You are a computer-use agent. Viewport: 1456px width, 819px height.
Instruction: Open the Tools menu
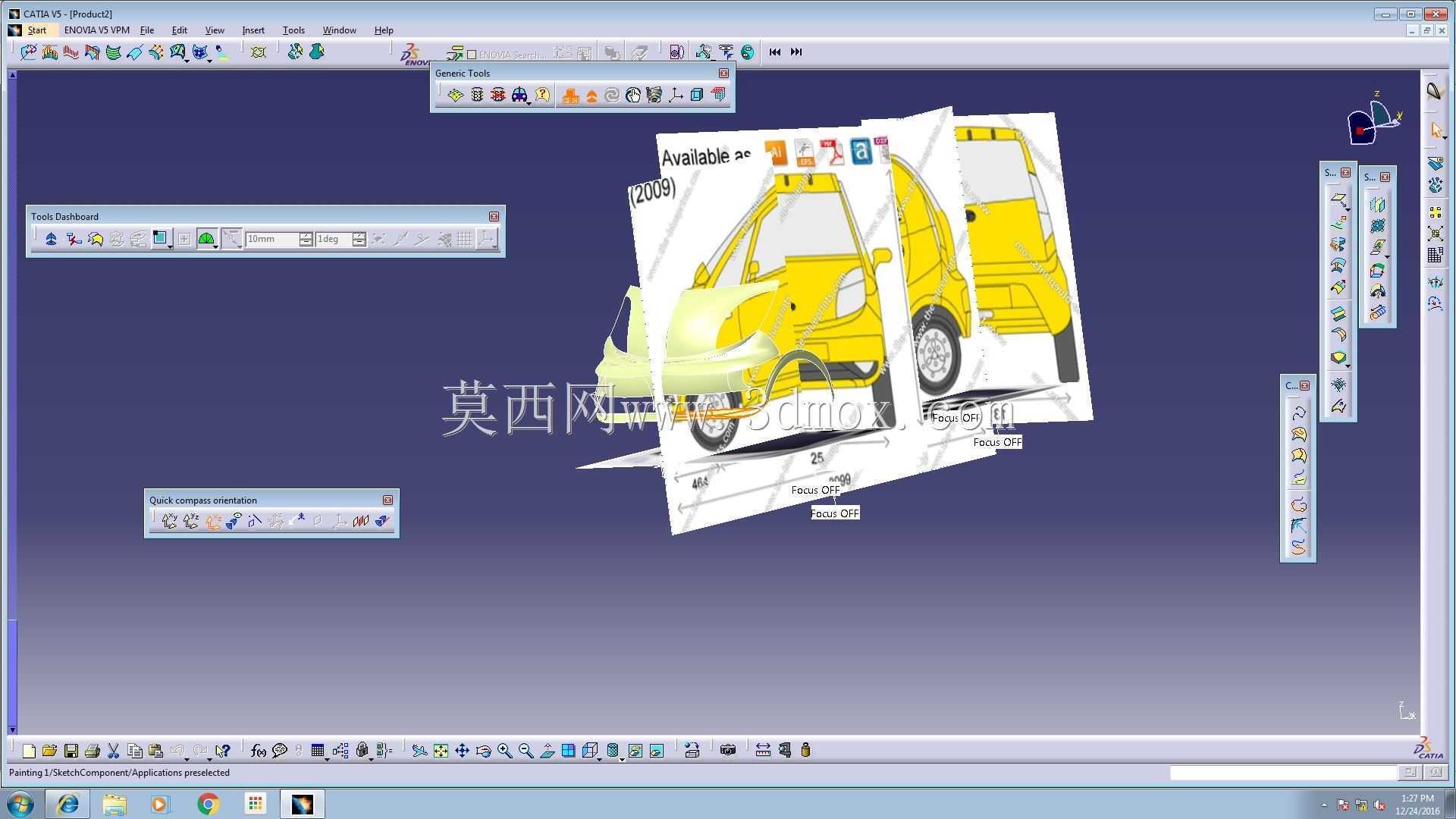pos(293,30)
